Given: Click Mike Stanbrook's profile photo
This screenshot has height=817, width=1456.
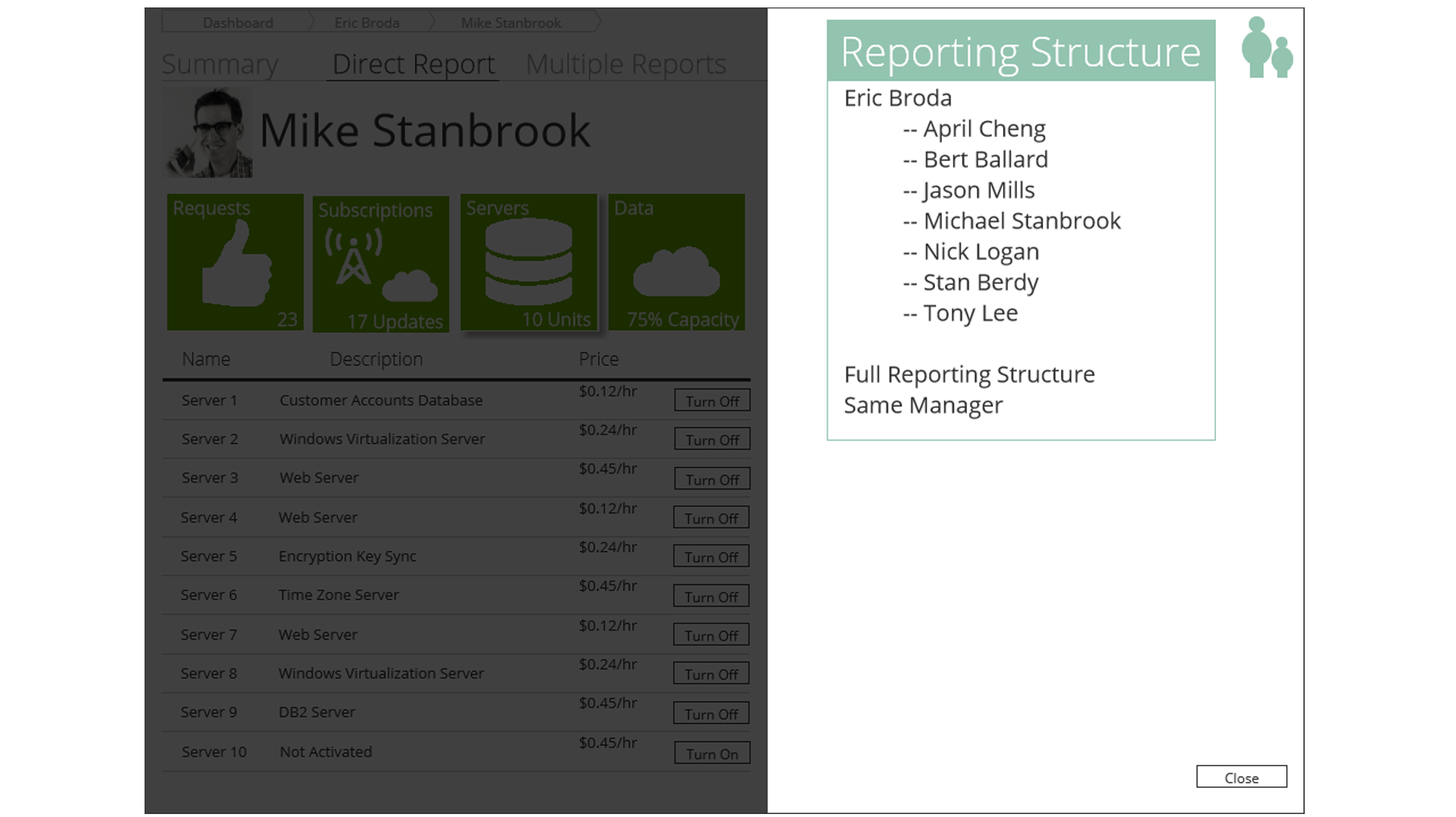Looking at the screenshot, I should (209, 133).
